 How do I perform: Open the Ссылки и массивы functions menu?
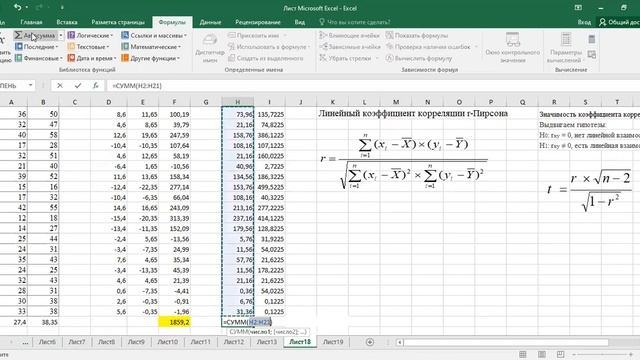tap(154, 36)
